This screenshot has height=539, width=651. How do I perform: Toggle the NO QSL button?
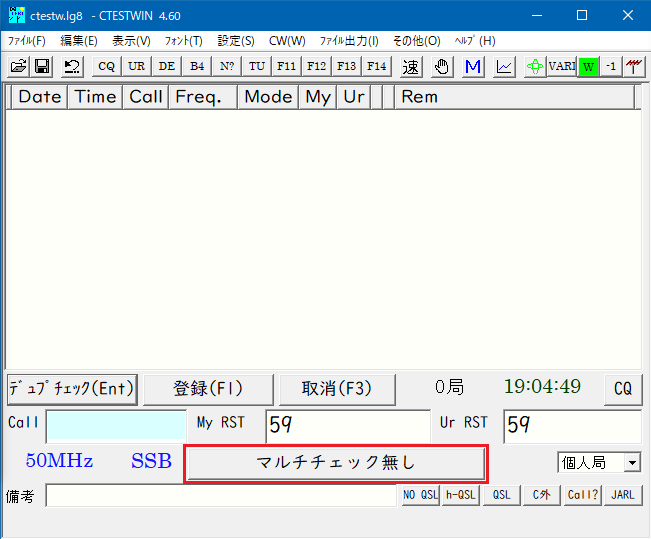[420, 495]
